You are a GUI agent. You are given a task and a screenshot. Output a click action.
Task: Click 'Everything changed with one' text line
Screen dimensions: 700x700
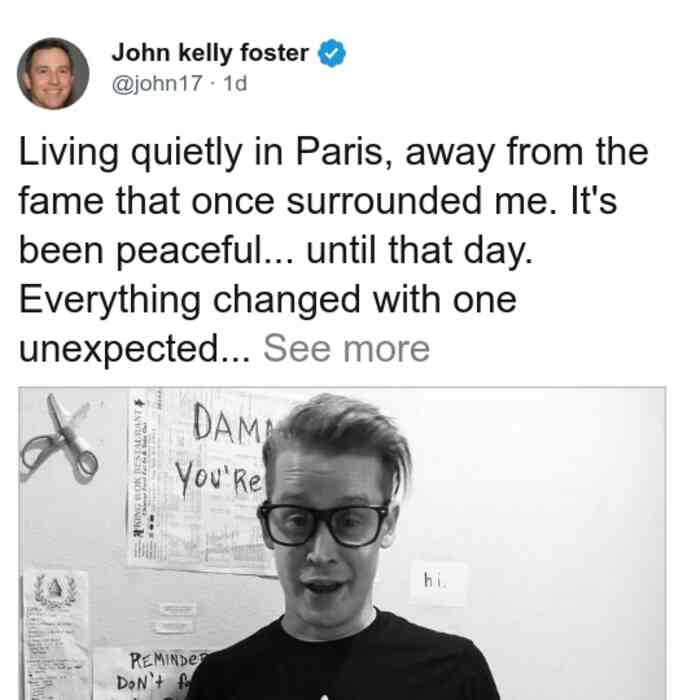click(268, 300)
